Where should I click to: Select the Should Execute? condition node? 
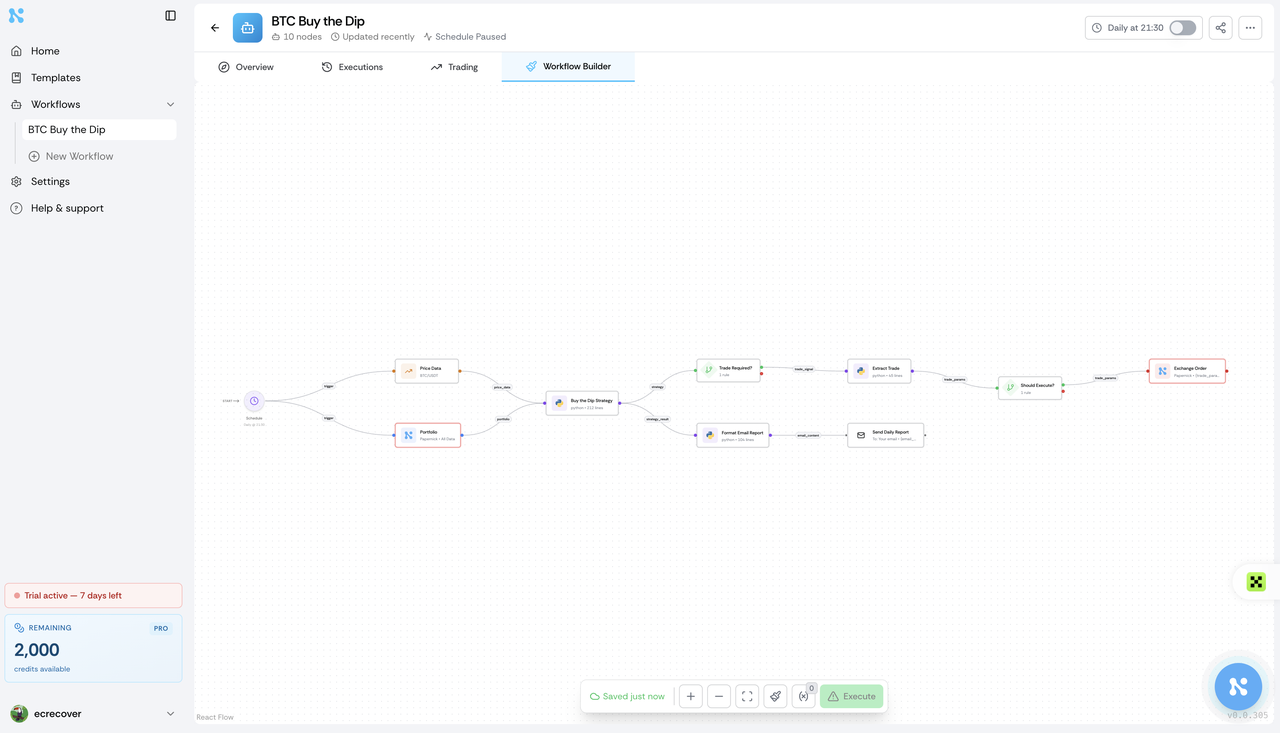click(1030, 388)
